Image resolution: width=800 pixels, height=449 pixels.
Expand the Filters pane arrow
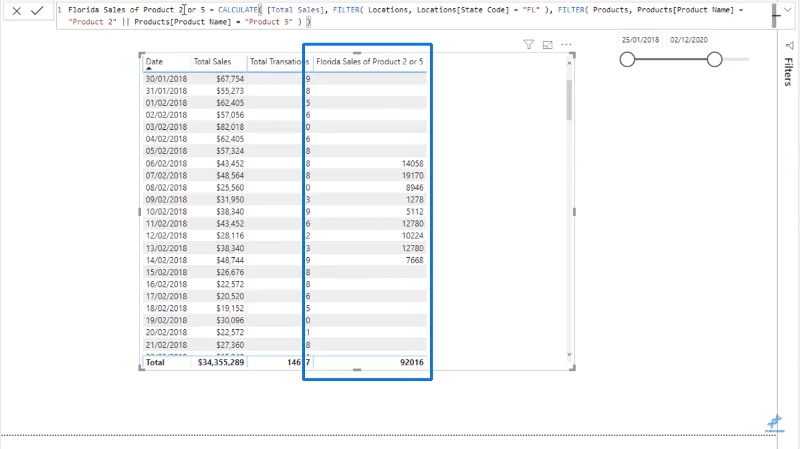pos(789,46)
